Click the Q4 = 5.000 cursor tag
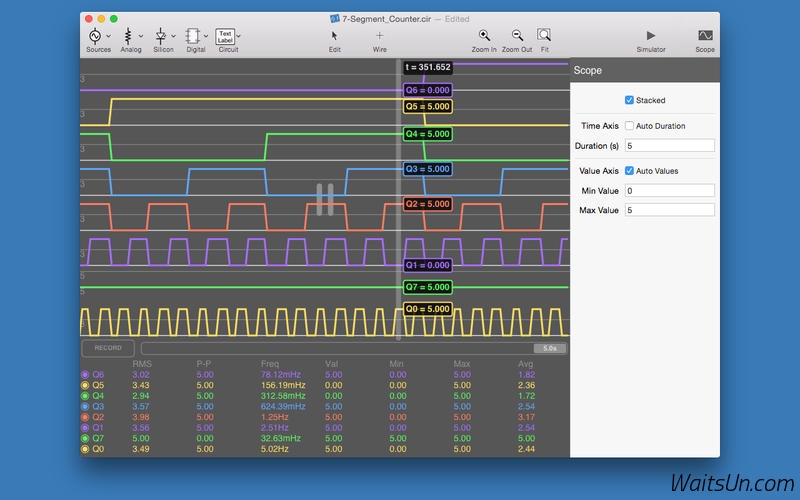This screenshot has height=500, width=800. pos(428,134)
